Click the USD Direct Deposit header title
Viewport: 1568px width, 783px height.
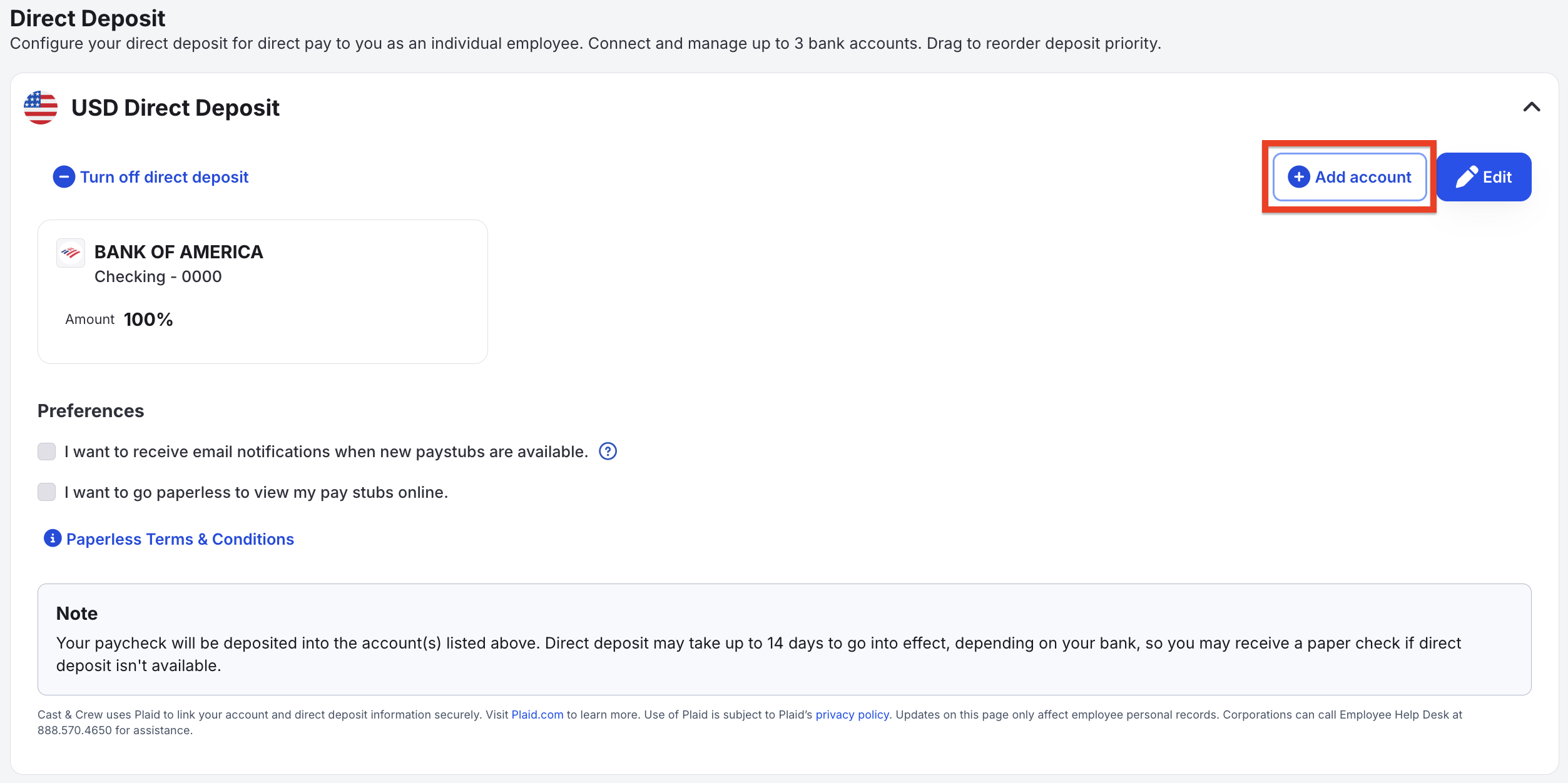point(175,108)
